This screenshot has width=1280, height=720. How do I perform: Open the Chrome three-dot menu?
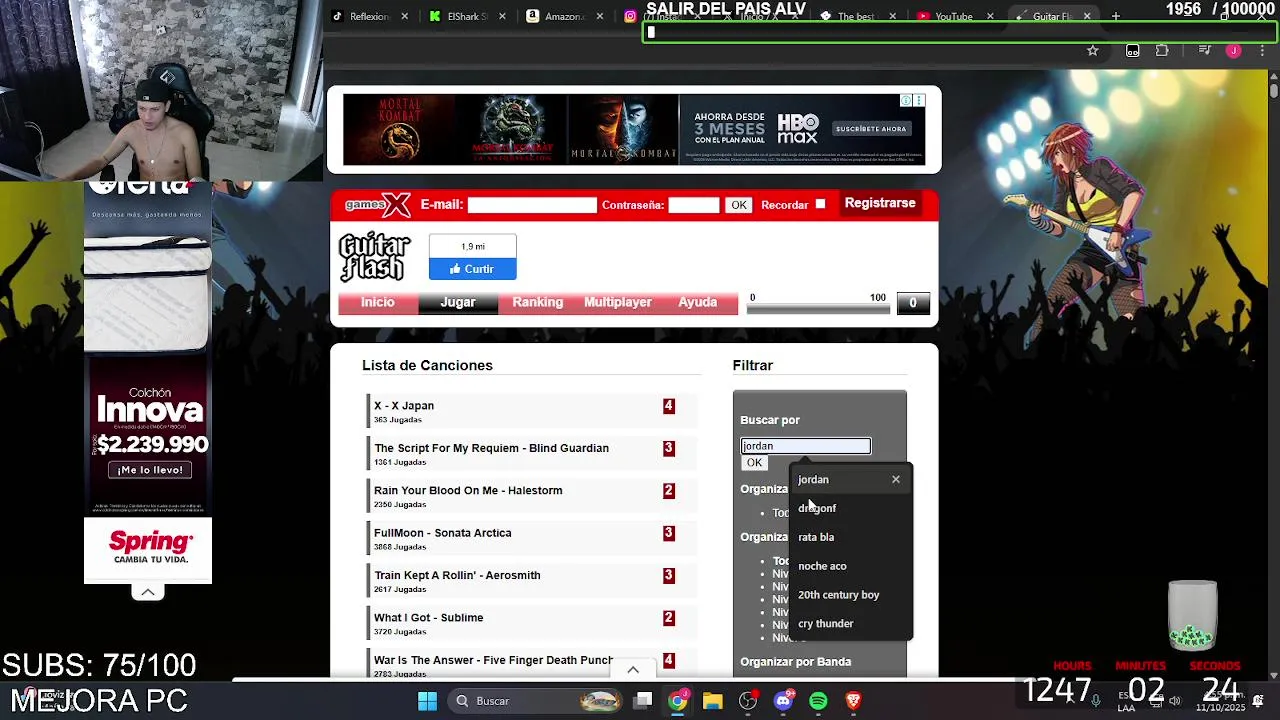(x=1262, y=50)
